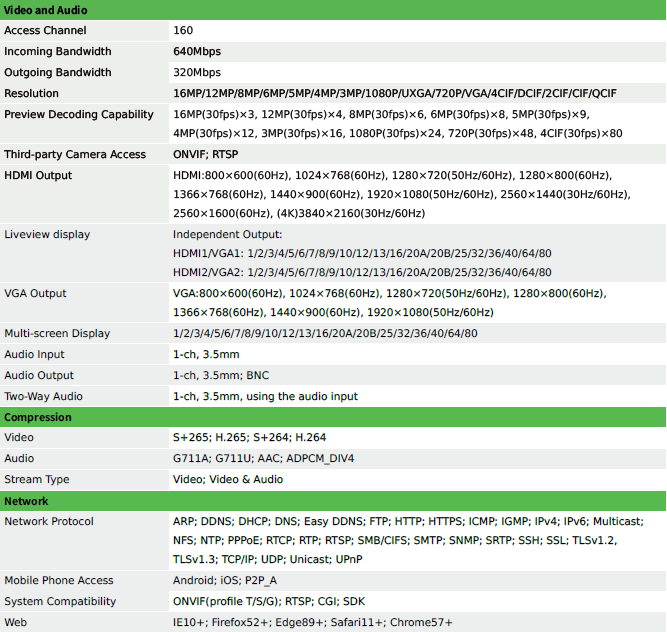The width and height of the screenshot is (667, 632).
Task: Click the 'Audio Input' label
Action: click(x=34, y=354)
